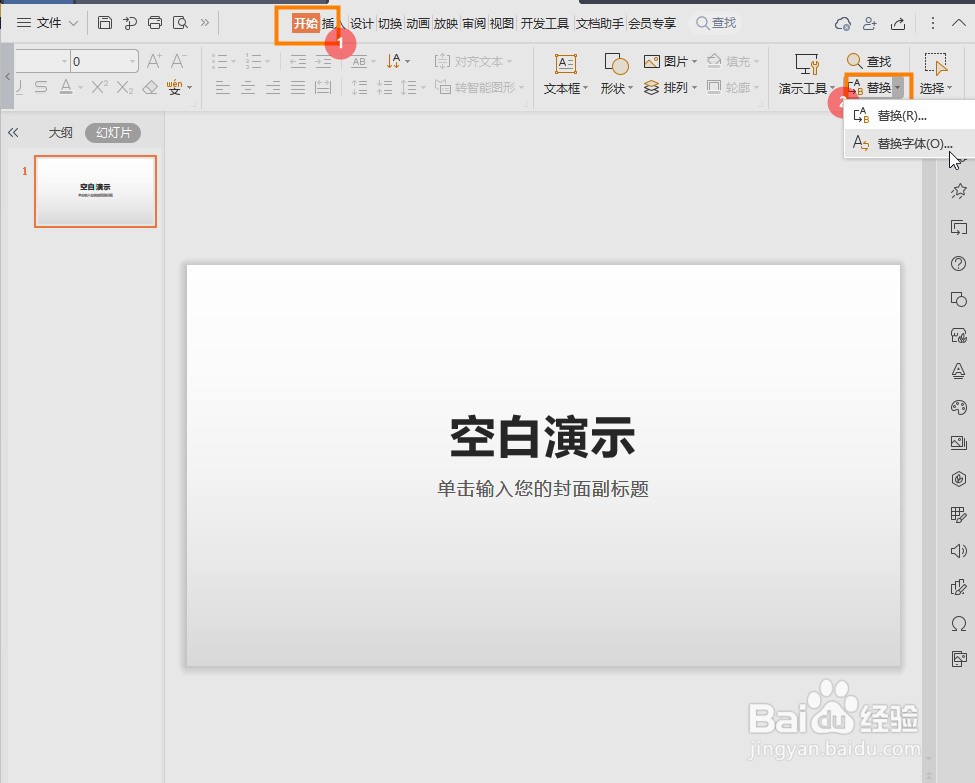Select align text left

click(223, 88)
